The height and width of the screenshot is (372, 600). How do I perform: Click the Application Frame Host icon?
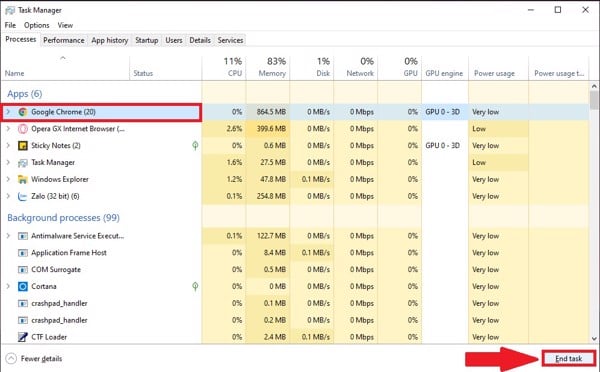click(23, 253)
